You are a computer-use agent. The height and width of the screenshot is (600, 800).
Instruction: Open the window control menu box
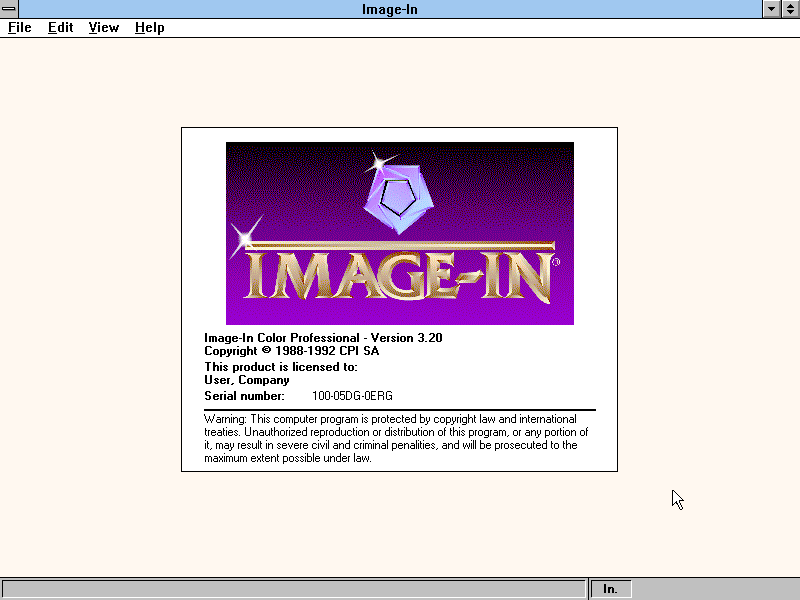(9, 9)
